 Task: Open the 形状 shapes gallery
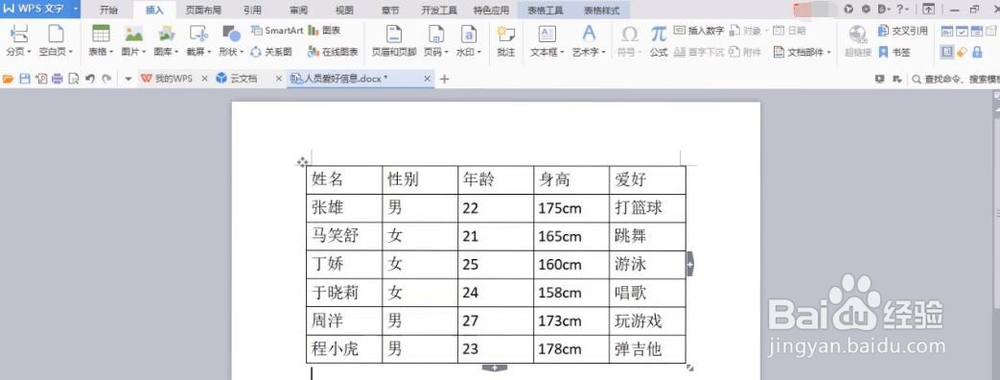tap(231, 41)
